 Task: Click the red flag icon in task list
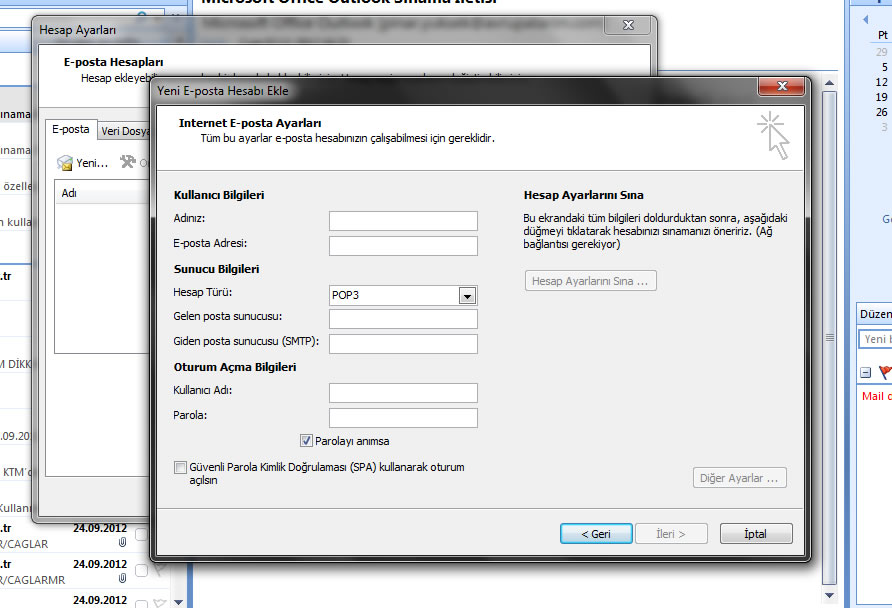pos(884,373)
